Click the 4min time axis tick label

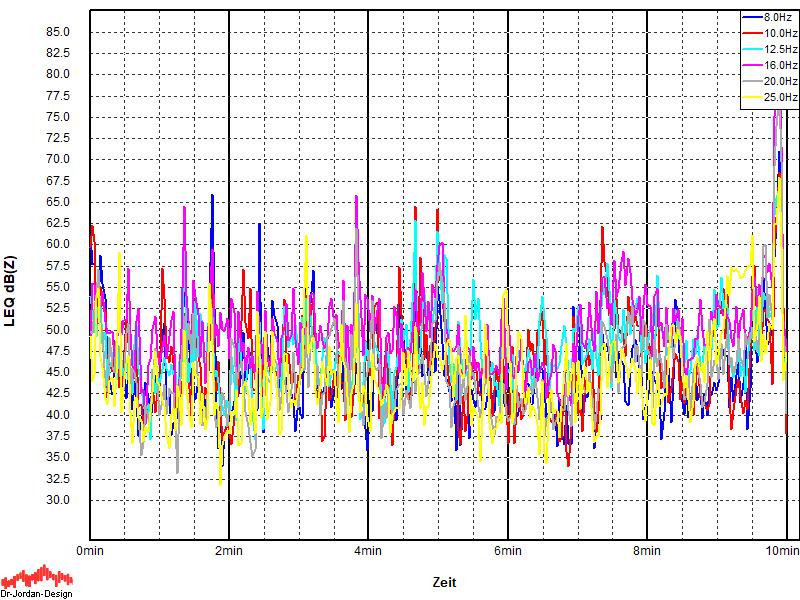[368, 551]
